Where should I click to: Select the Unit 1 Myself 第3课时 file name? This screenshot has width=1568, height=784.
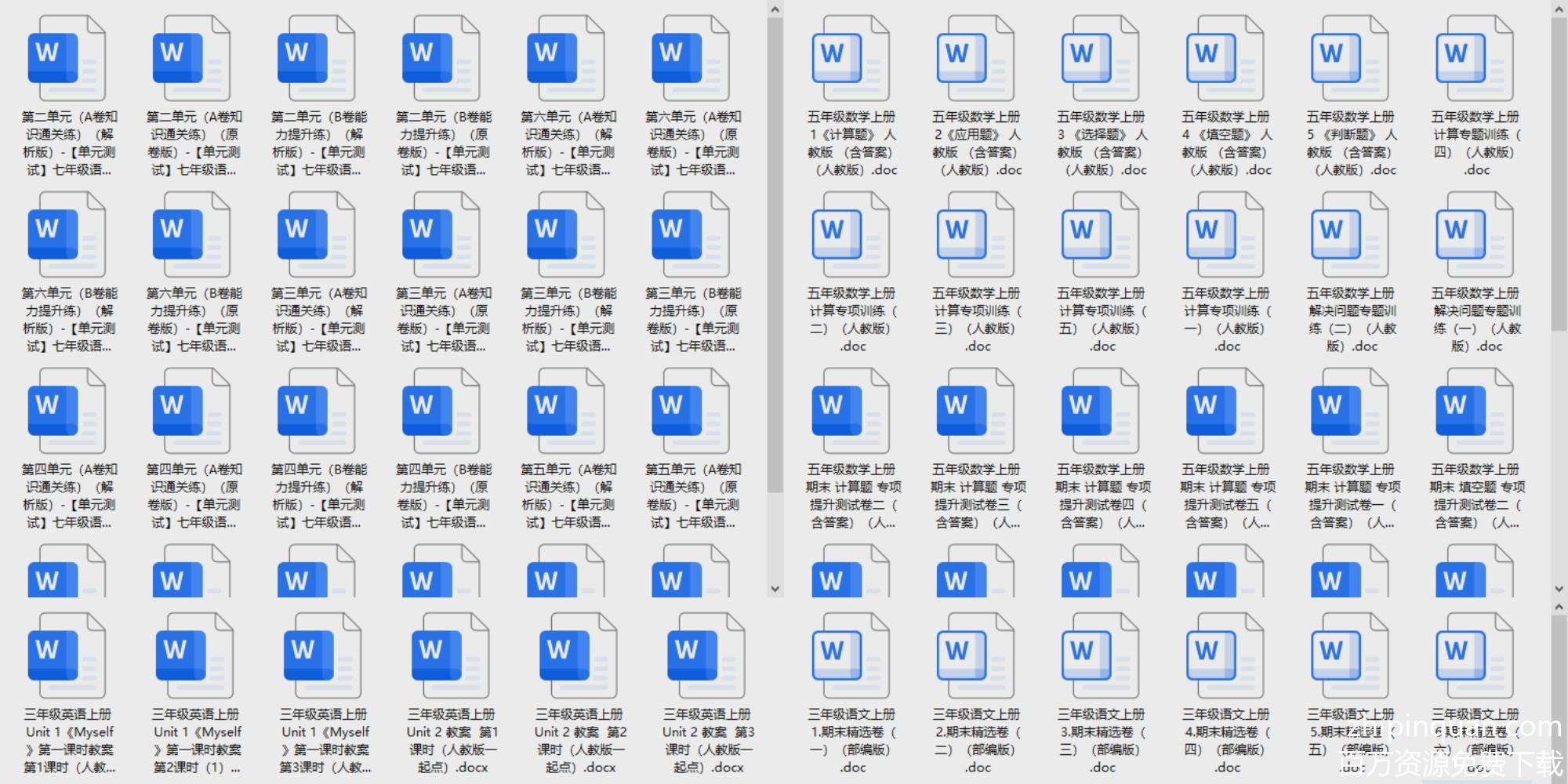pos(325,741)
